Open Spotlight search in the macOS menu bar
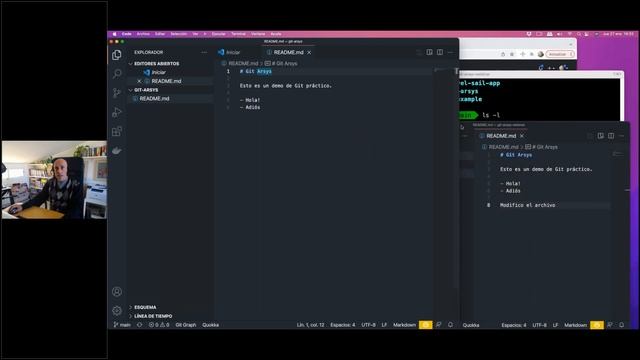The width and height of the screenshot is (640, 360). [x=578, y=34]
